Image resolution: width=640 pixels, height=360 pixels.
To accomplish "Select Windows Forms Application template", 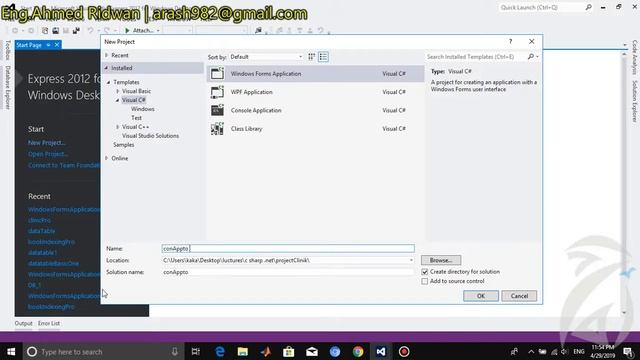I will [x=315, y=74].
